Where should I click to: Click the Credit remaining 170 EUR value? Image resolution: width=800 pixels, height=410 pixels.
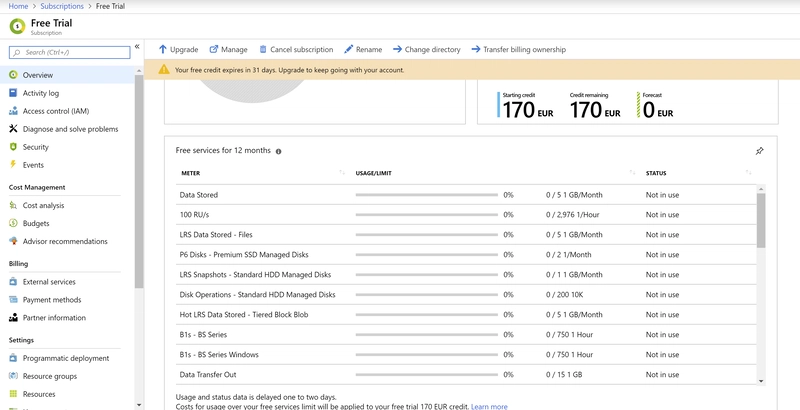pyautogui.click(x=595, y=110)
